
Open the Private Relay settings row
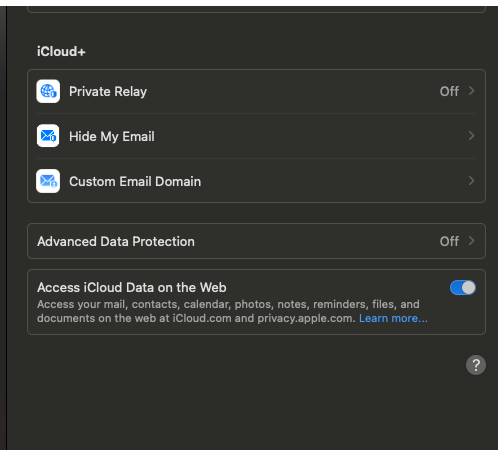(x=256, y=91)
